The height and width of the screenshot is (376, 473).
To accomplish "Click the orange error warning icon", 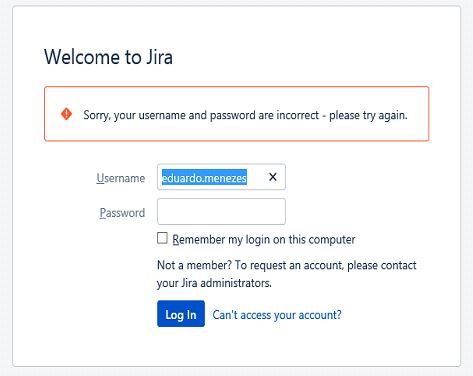I will click(x=66, y=114).
